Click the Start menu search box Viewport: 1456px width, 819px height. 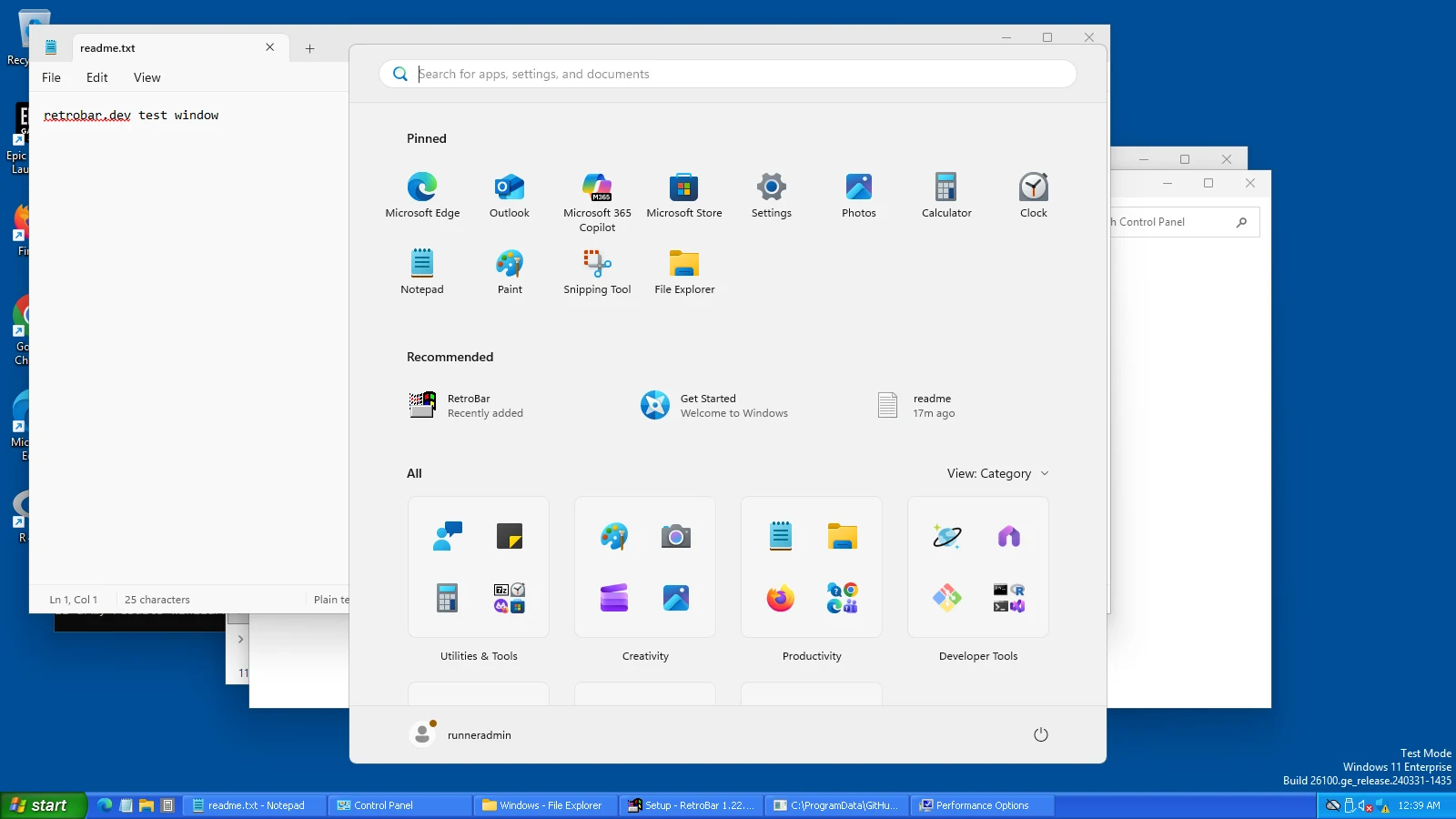pyautogui.click(x=728, y=74)
